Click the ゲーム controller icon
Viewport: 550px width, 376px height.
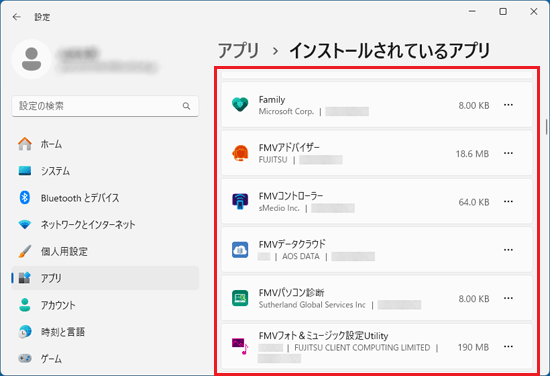coord(25,358)
